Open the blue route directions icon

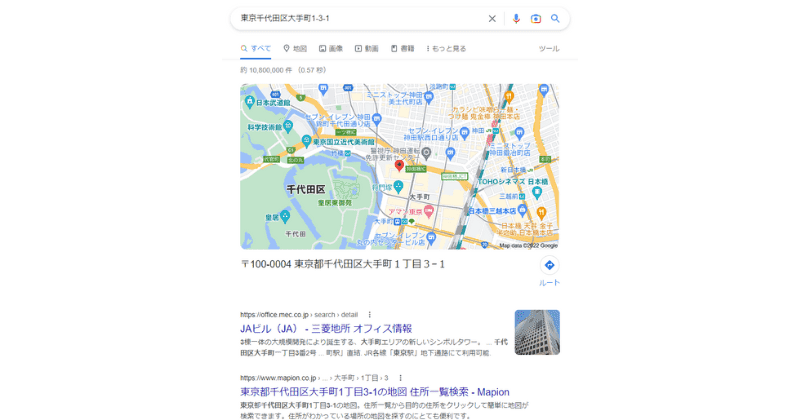click(549, 265)
